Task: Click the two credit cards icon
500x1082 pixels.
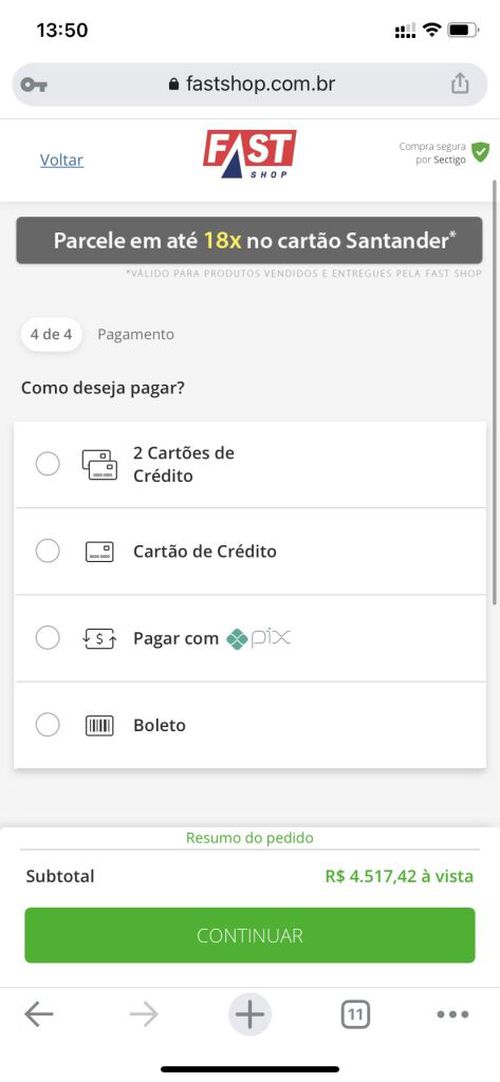Action: pos(99,464)
